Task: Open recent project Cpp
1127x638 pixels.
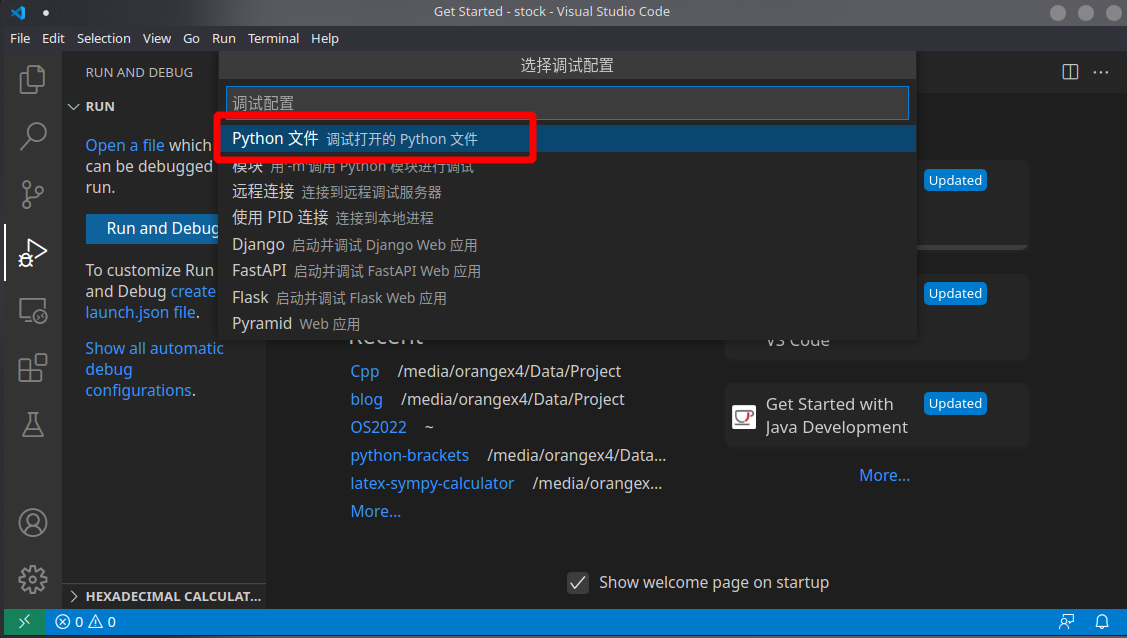Action: 364,371
